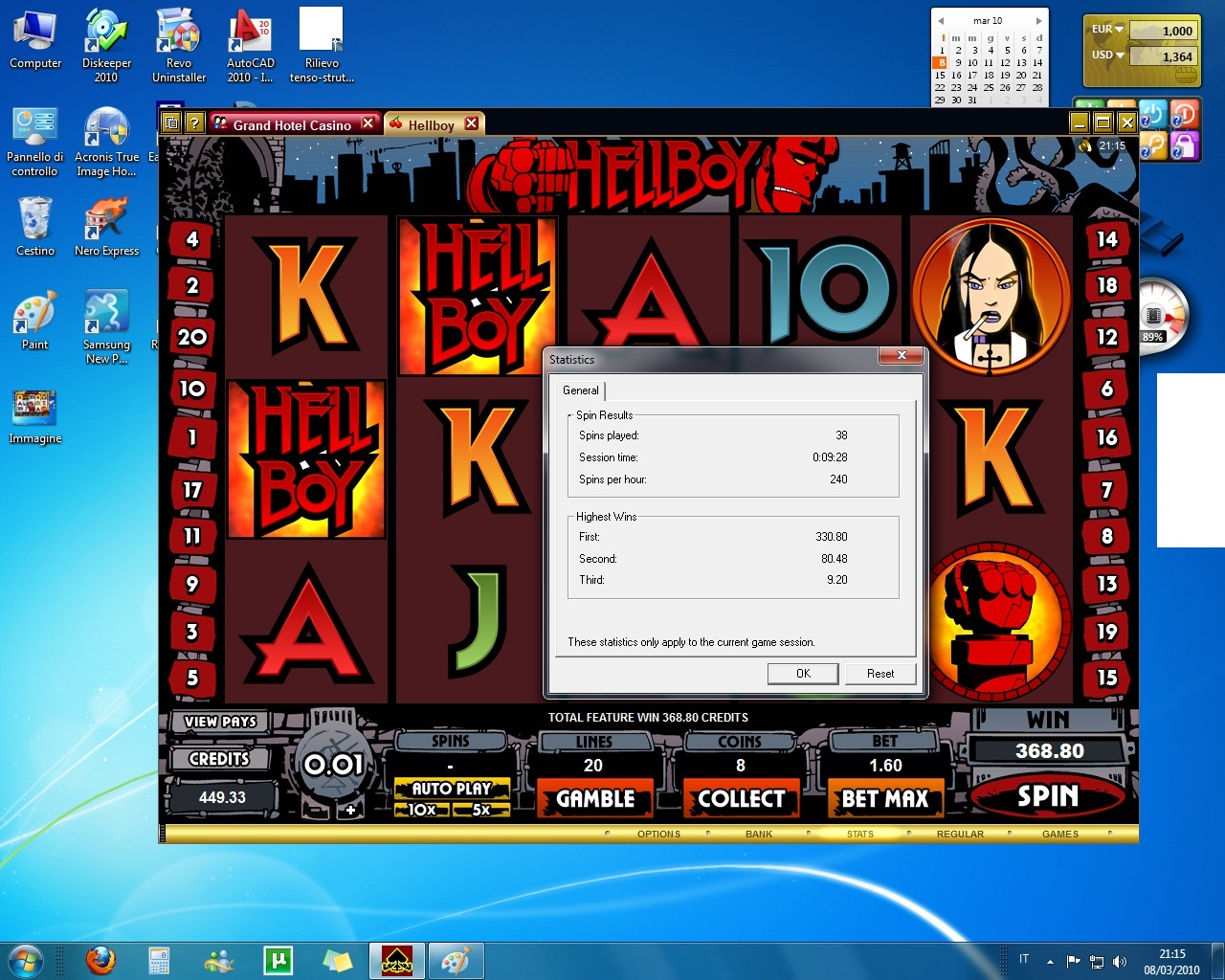
Task: Click the volume icon in system tray
Action: click(x=1120, y=961)
